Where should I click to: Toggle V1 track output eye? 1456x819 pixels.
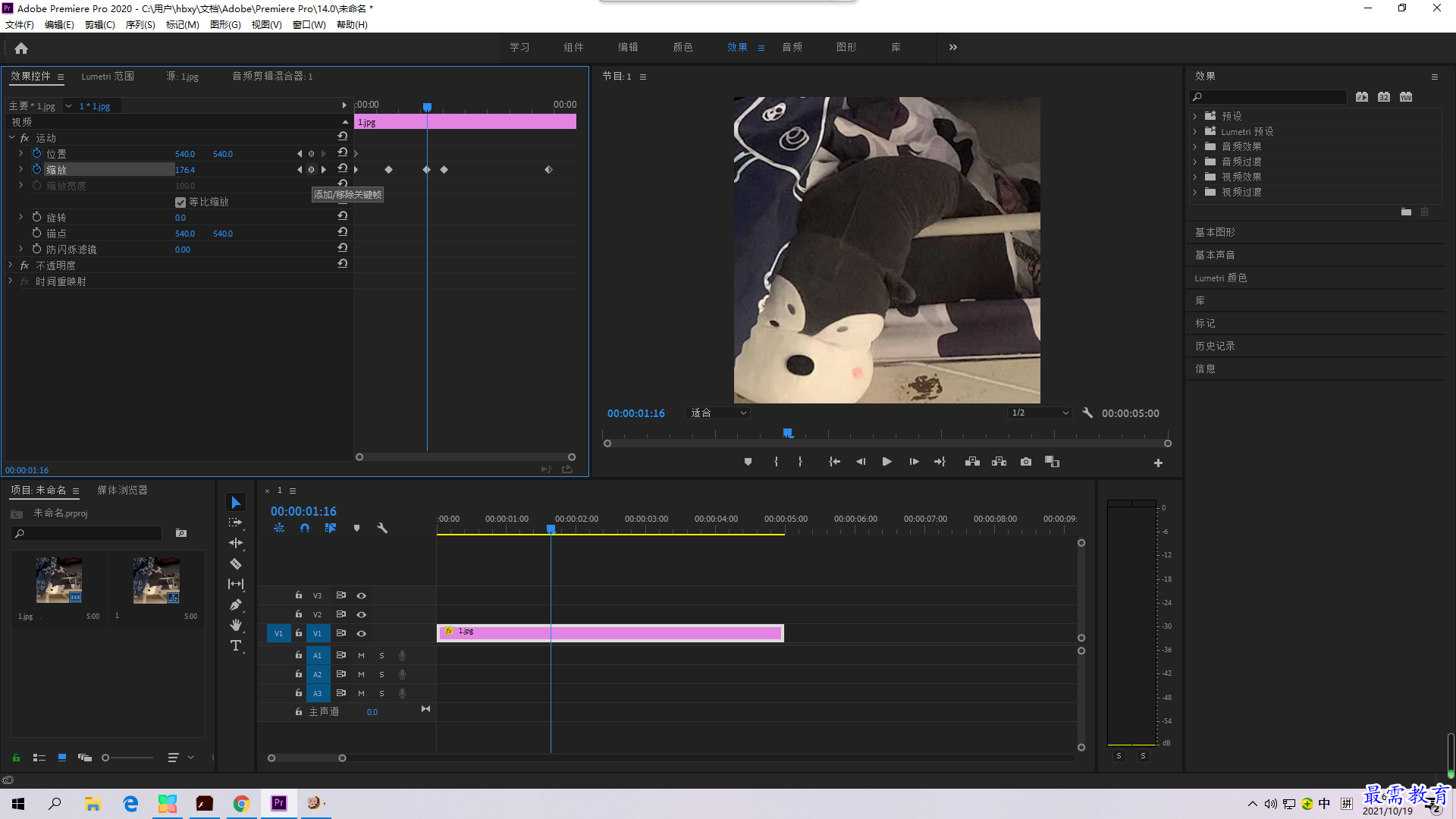(362, 633)
